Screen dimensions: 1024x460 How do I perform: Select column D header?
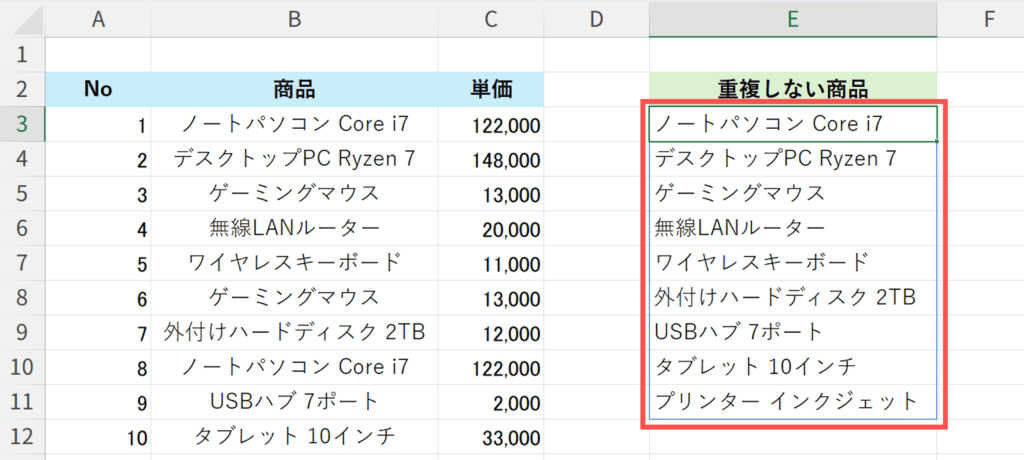pyautogui.click(x=596, y=18)
